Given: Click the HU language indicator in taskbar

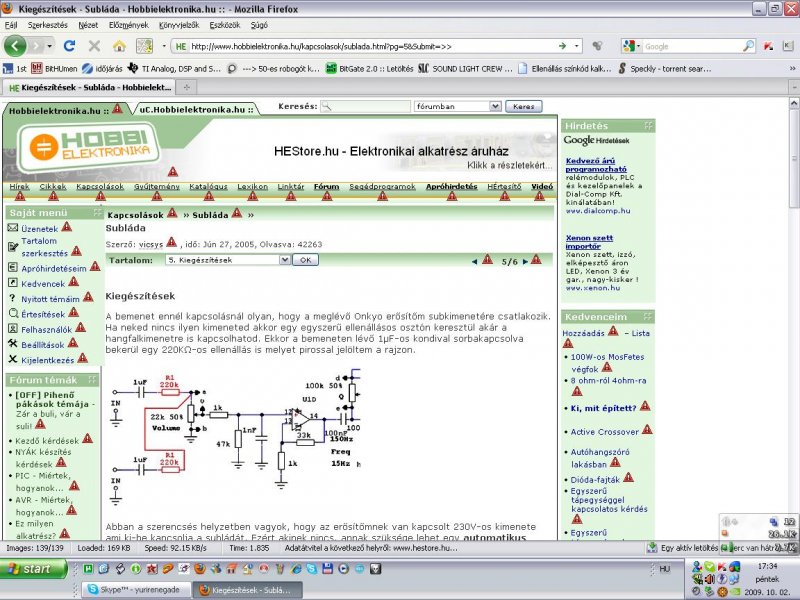Looking at the screenshot, I should [665, 568].
